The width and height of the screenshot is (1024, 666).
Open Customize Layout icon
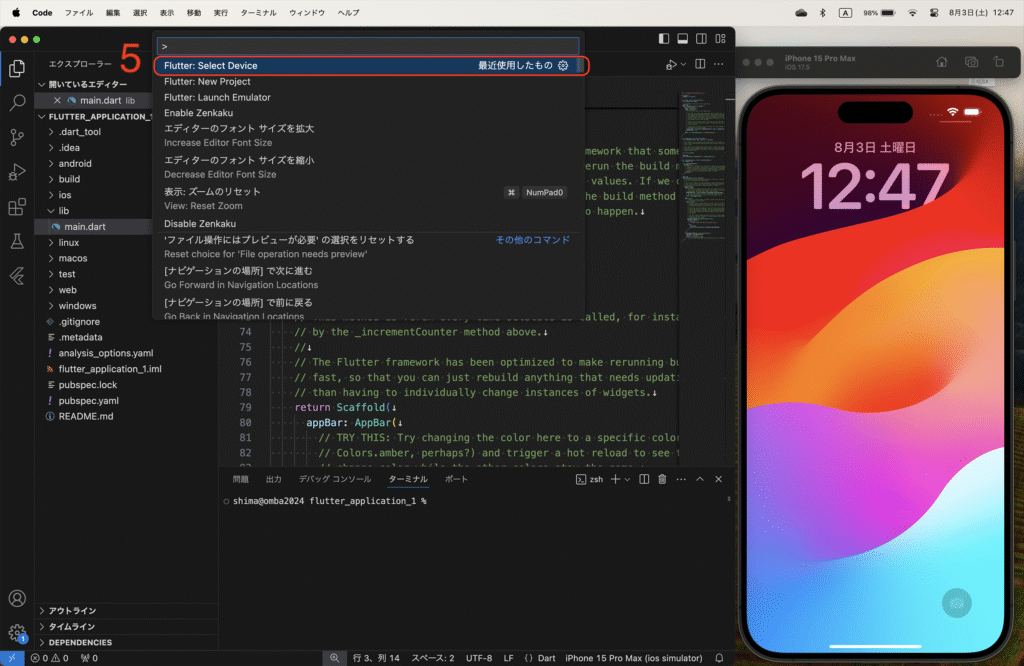(720, 39)
